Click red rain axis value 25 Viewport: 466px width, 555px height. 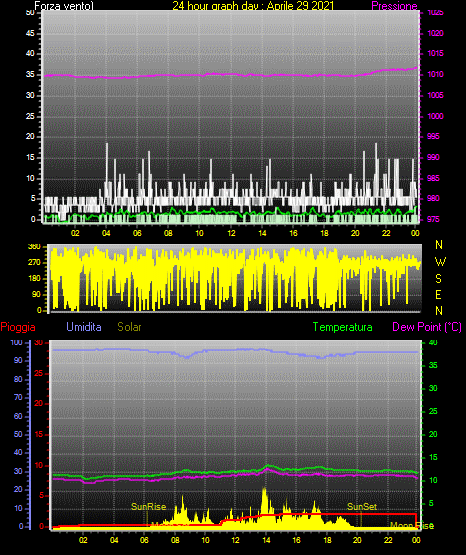(39, 373)
